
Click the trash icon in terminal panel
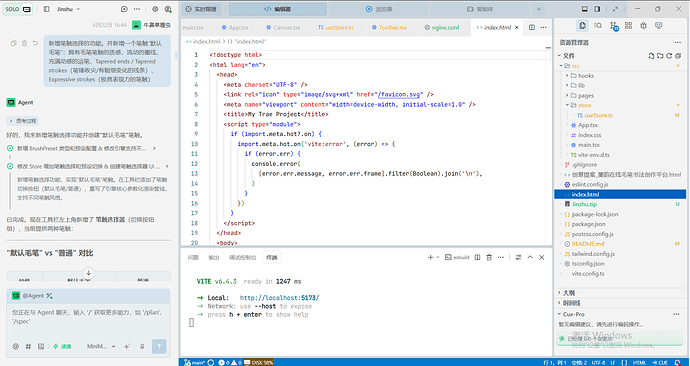point(488,257)
